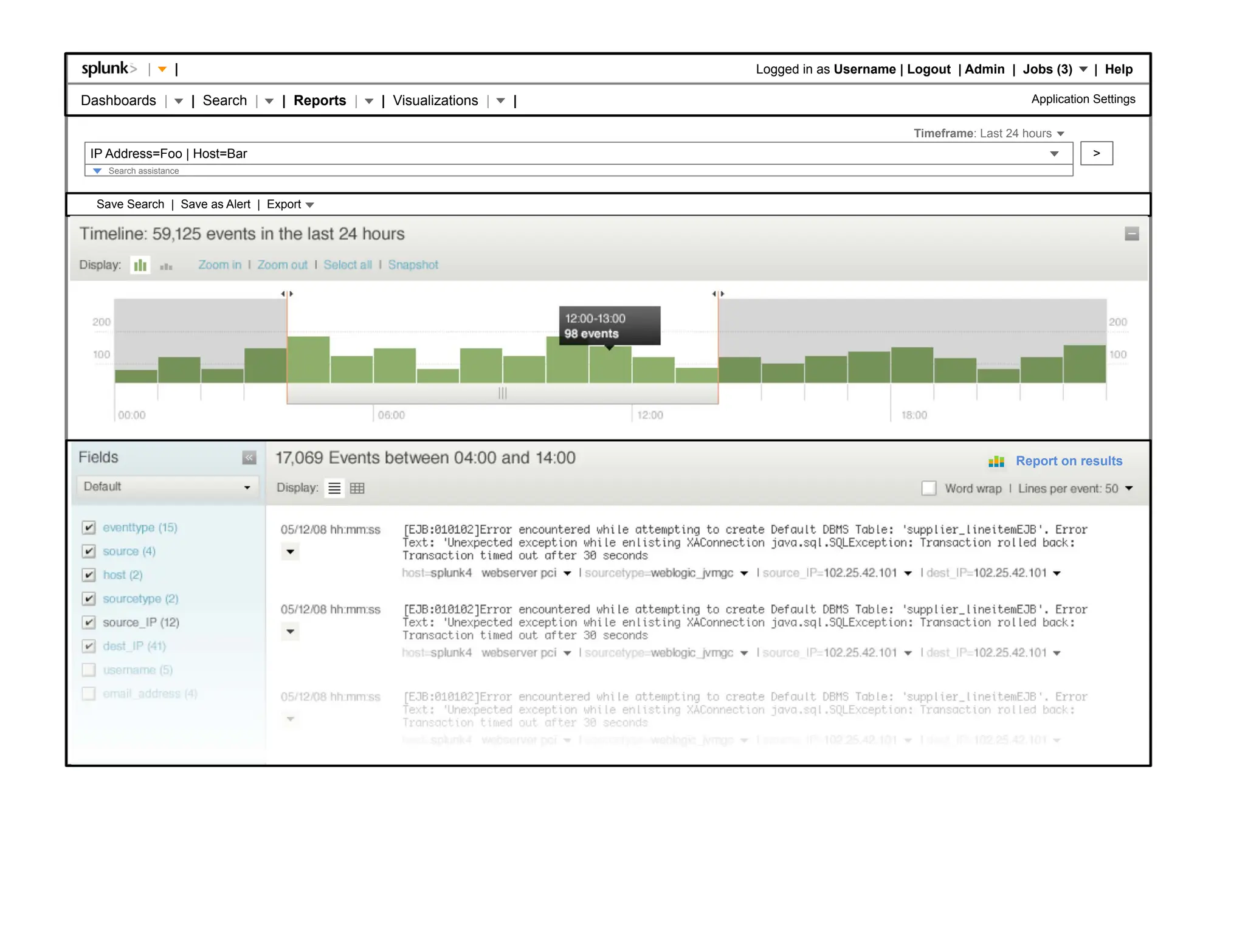Click the Zoom out link
Image resolution: width=1245 pixels, height=952 pixels.
(282, 265)
